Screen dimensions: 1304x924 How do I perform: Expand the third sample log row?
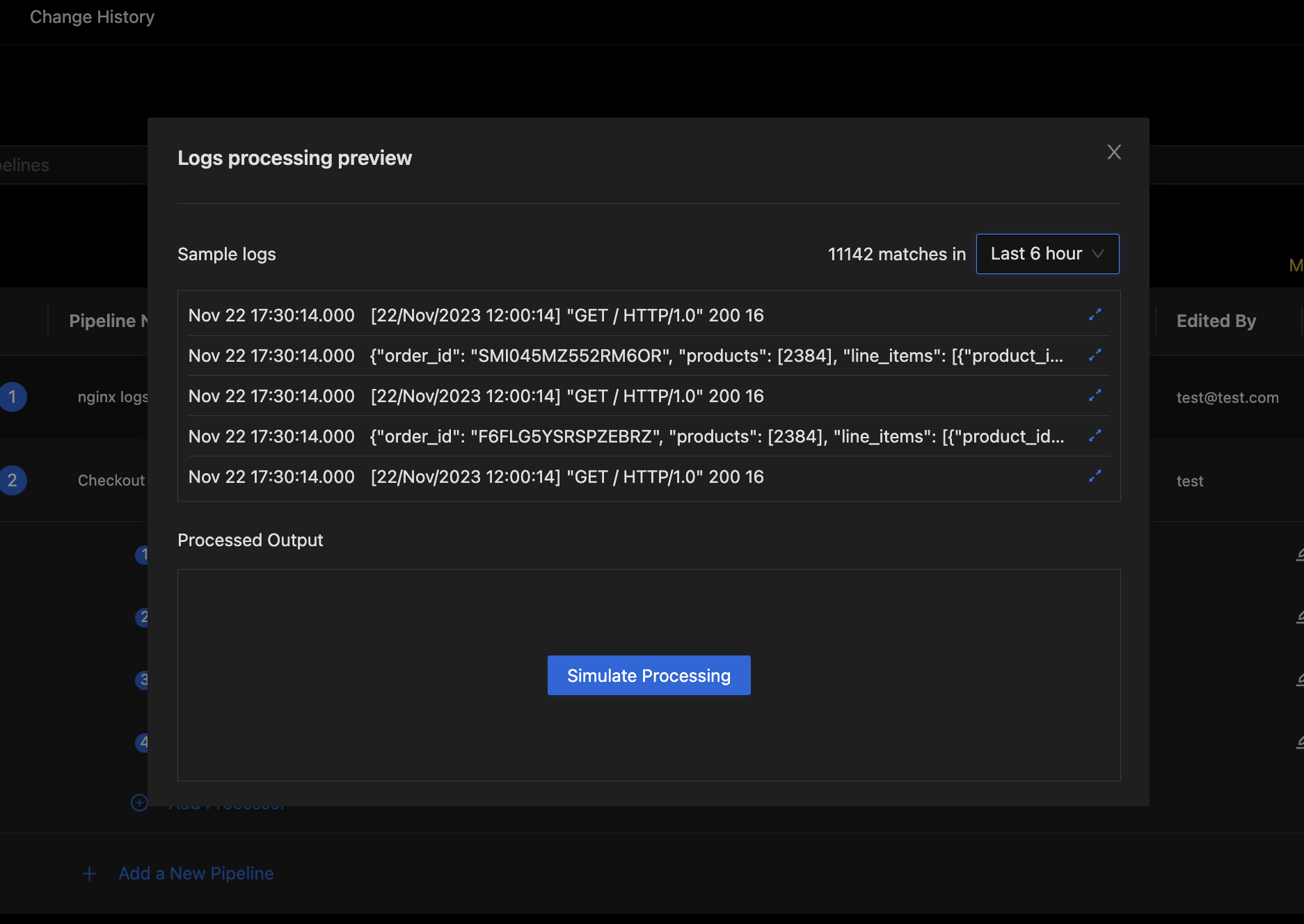[1095, 396]
